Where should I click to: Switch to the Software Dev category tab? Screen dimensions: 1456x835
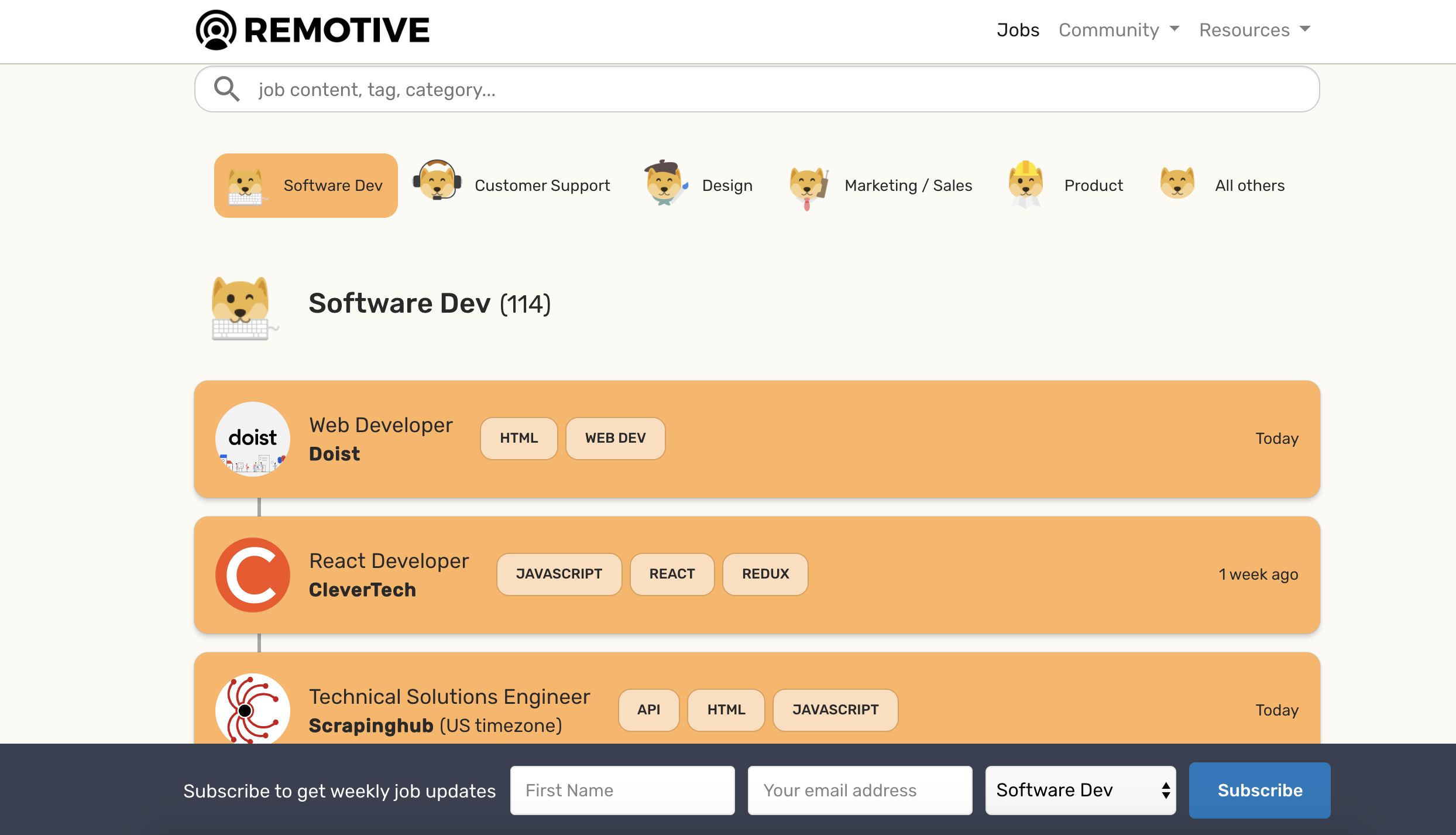pyautogui.click(x=306, y=186)
